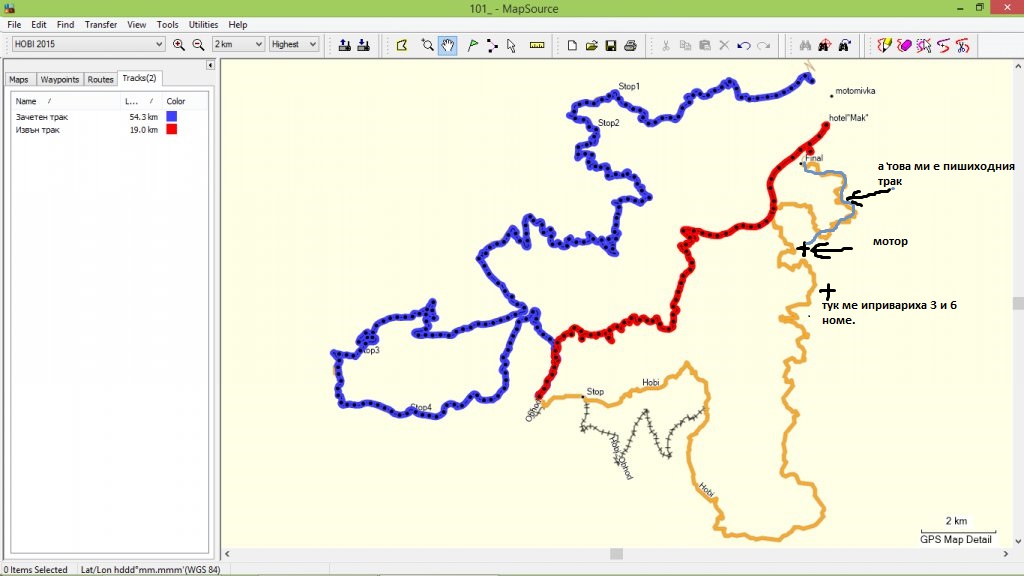Open the Edit menu
This screenshot has width=1024, height=576.
[x=39, y=24]
